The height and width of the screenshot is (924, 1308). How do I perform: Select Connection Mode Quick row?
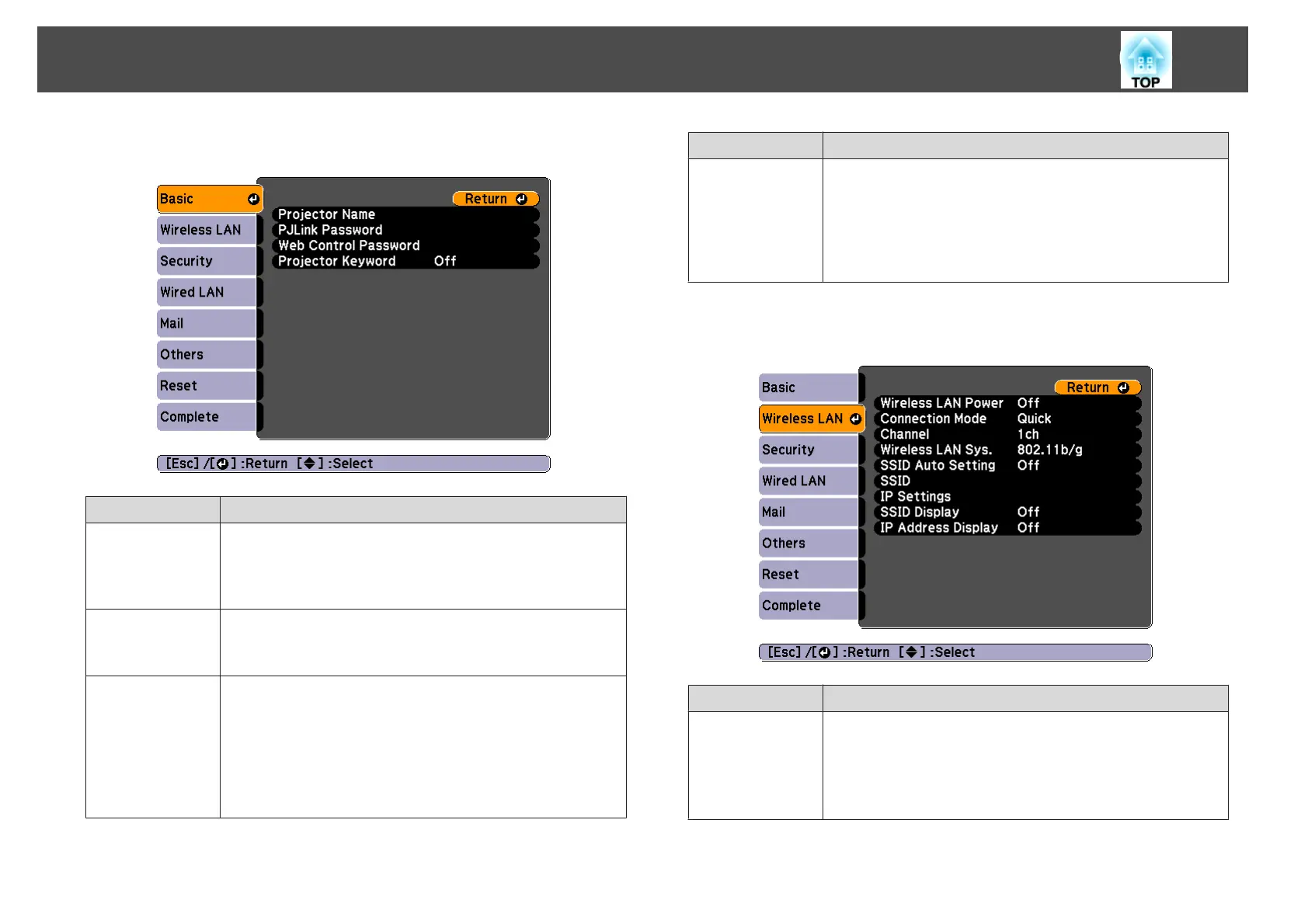point(1007,419)
